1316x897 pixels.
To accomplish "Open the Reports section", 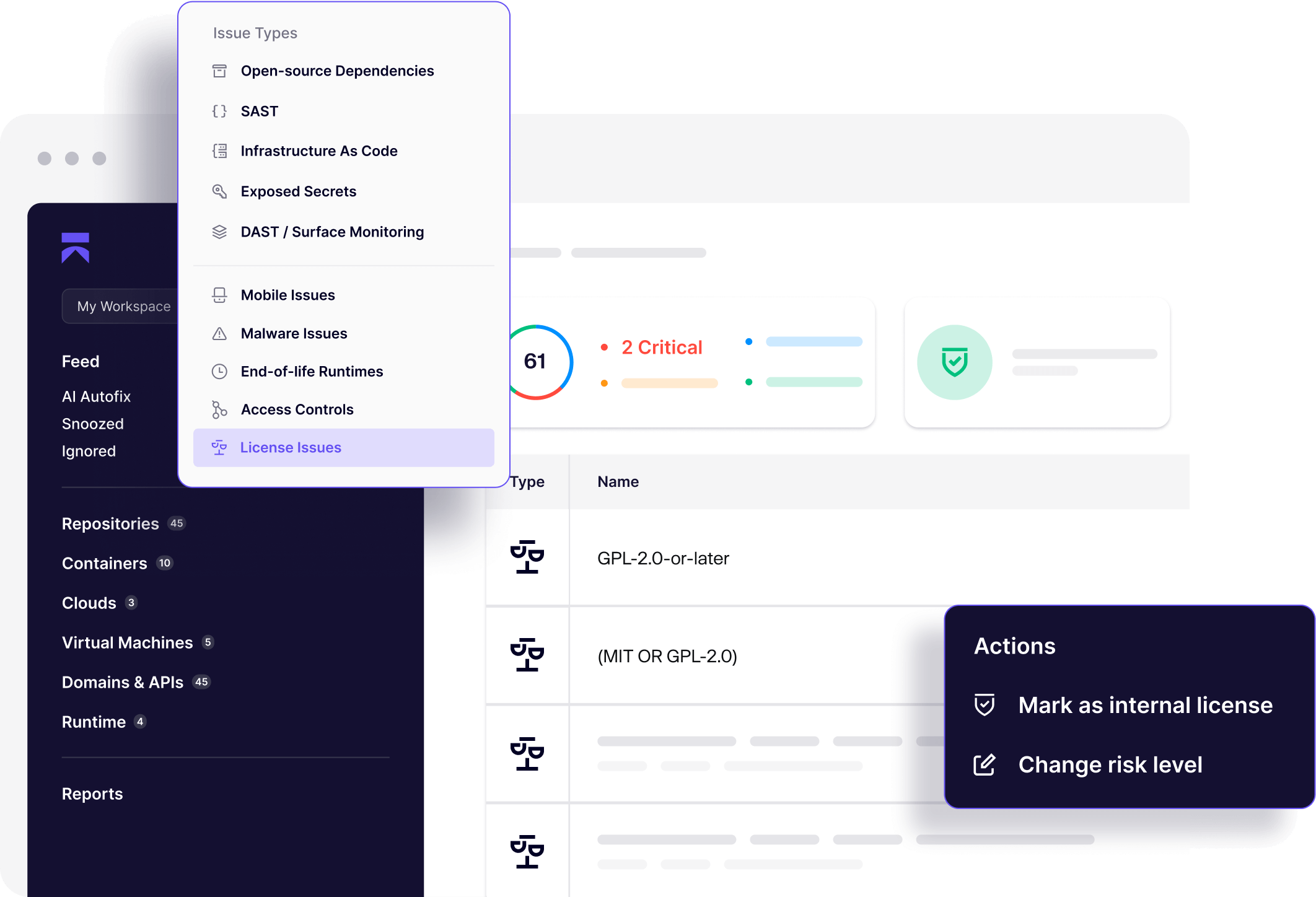I will (92, 794).
